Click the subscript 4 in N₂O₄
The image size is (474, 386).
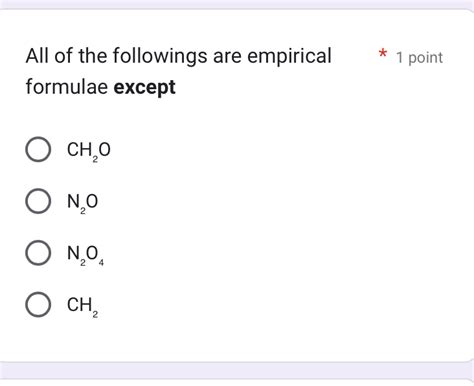(101, 263)
